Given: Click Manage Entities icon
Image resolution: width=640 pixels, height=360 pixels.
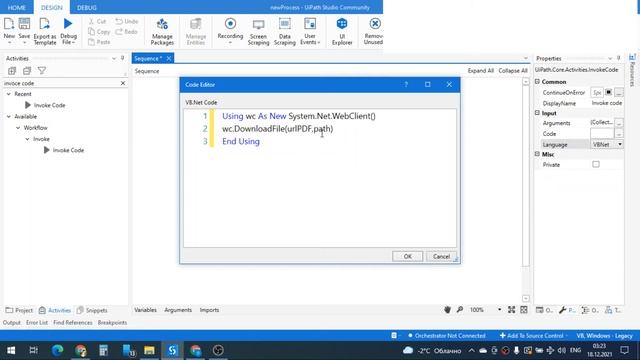Looking at the screenshot, I should (196, 24).
